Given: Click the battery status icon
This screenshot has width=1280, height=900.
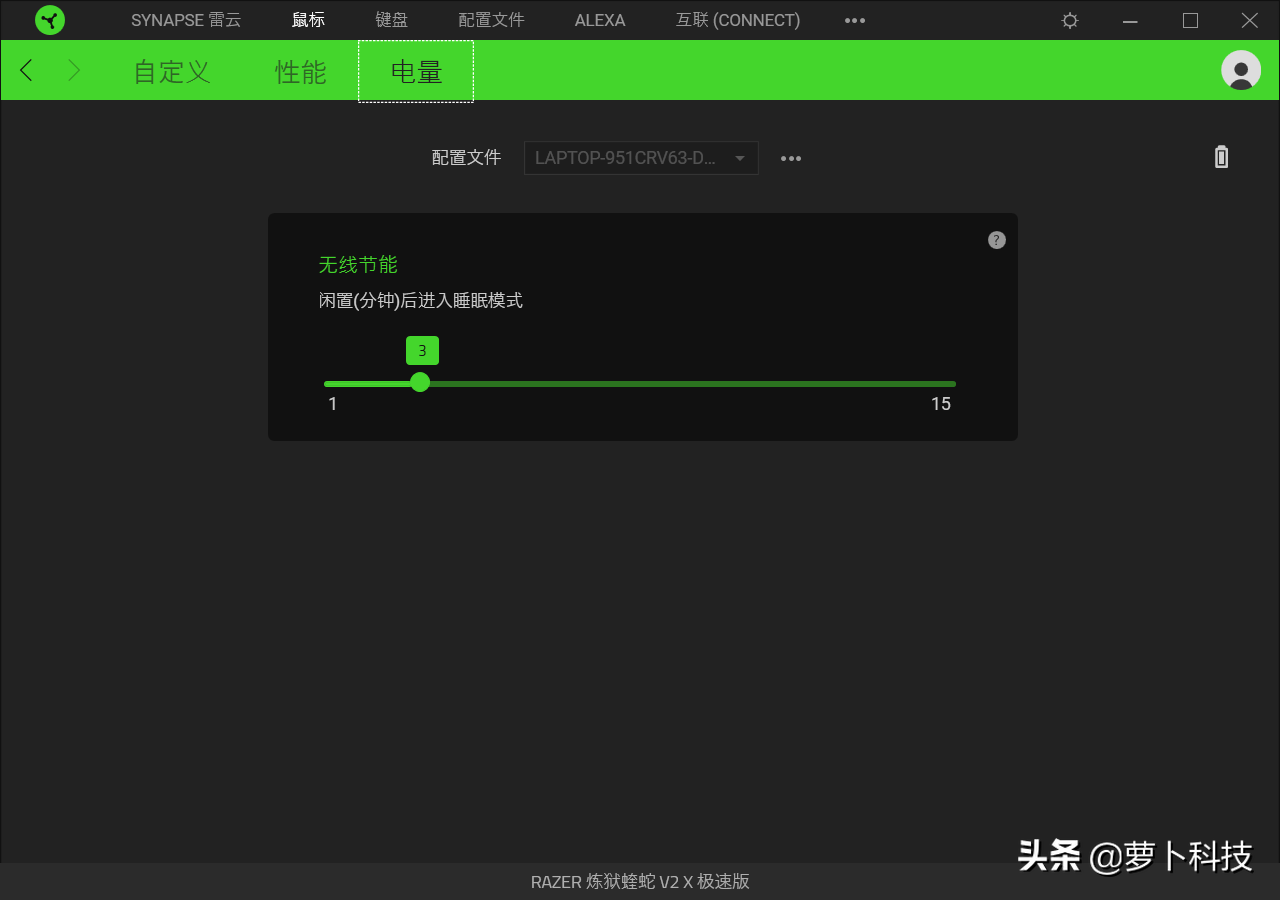Looking at the screenshot, I should (1221, 157).
